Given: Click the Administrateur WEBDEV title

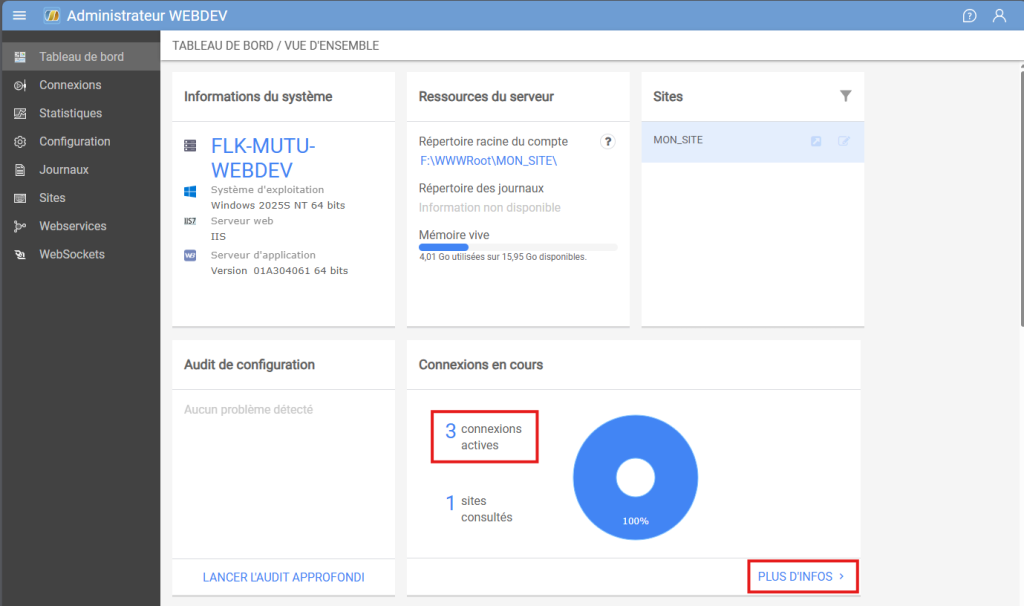Looking at the screenshot, I should point(147,16).
